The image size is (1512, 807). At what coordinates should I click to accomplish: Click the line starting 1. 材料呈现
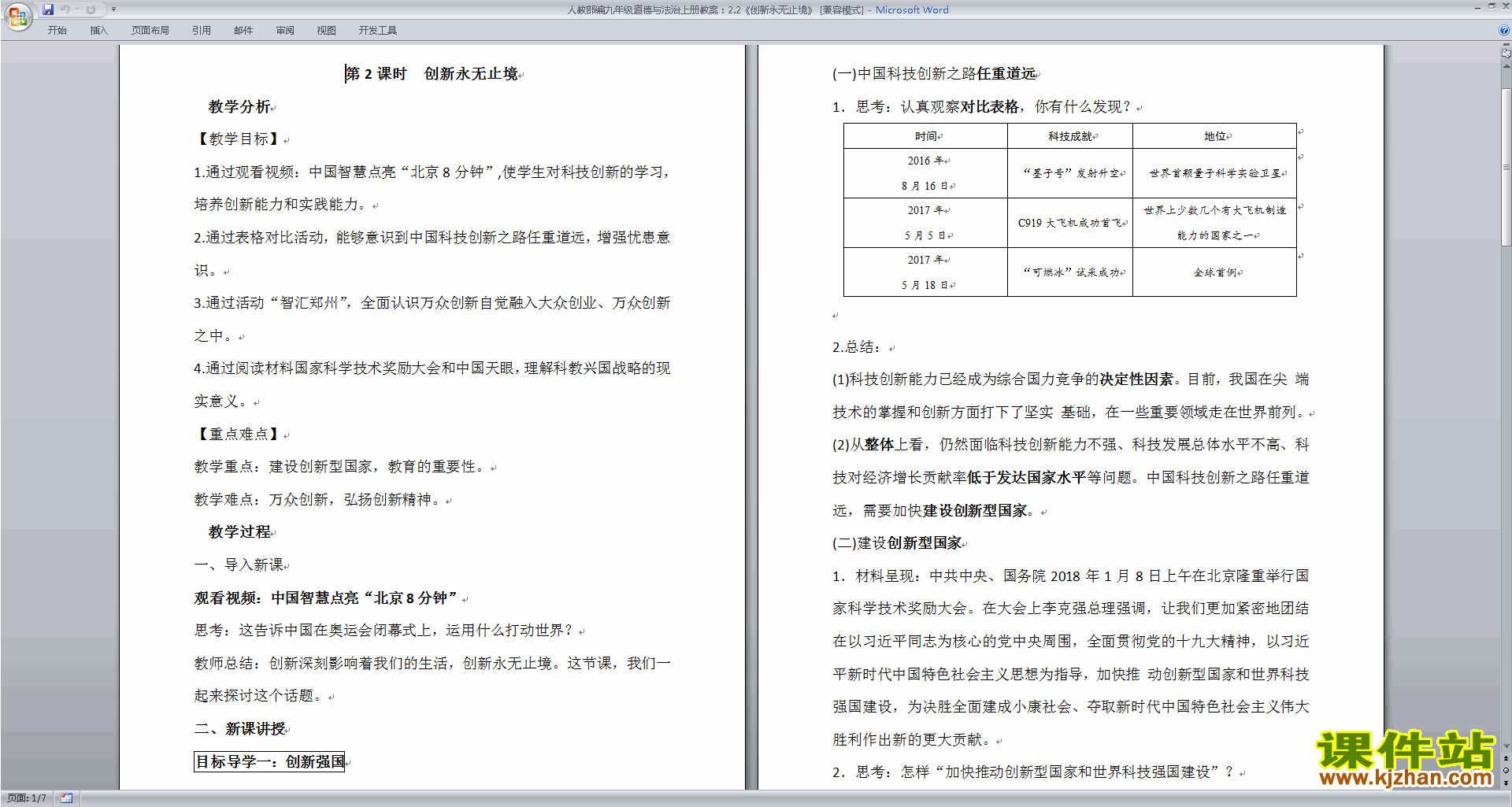point(1071,576)
